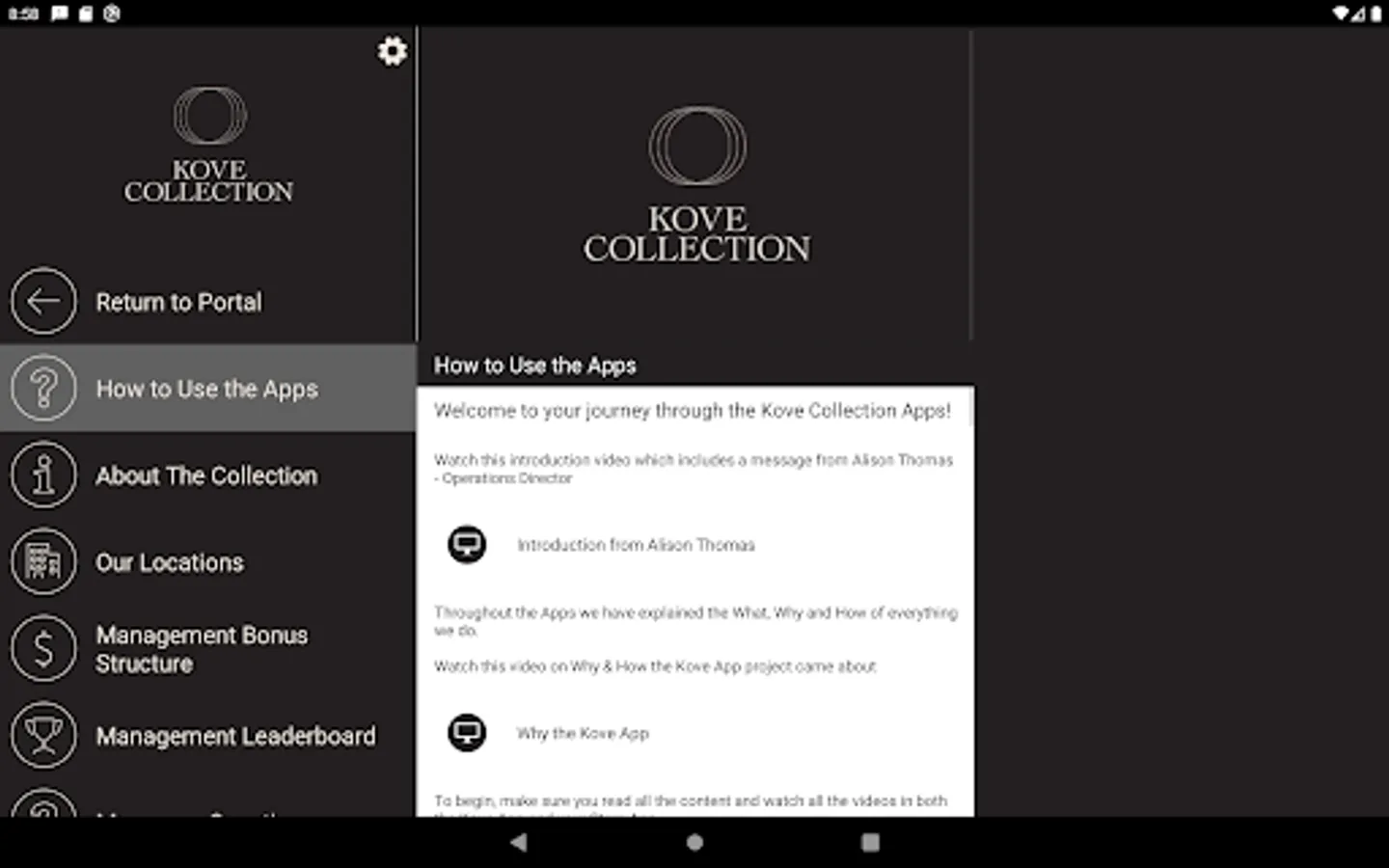This screenshot has width=1389, height=868.
Task: Click 'Throughout the Apps we have explained' paragraph
Action: point(695,621)
